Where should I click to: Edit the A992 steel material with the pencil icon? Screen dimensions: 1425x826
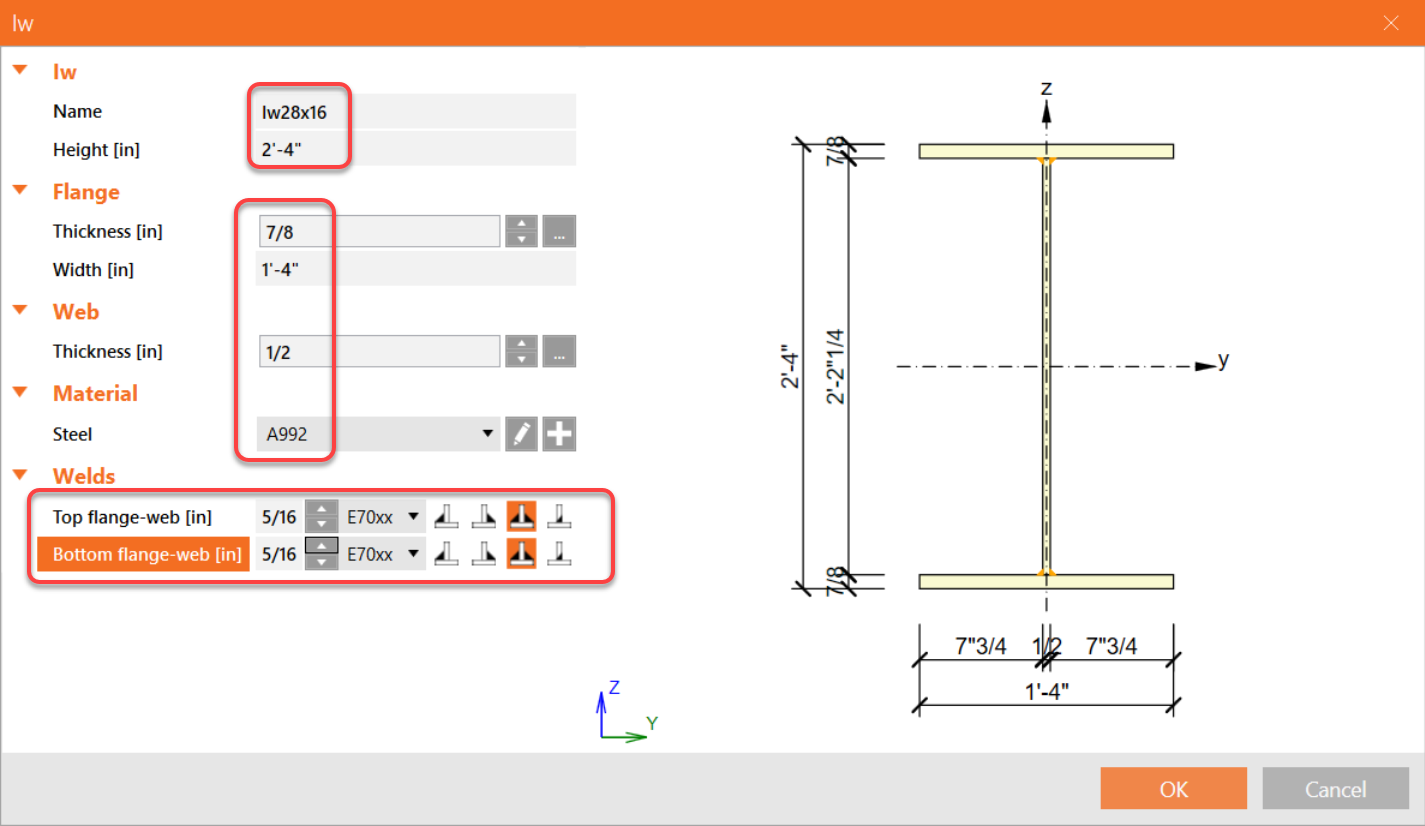[521, 433]
